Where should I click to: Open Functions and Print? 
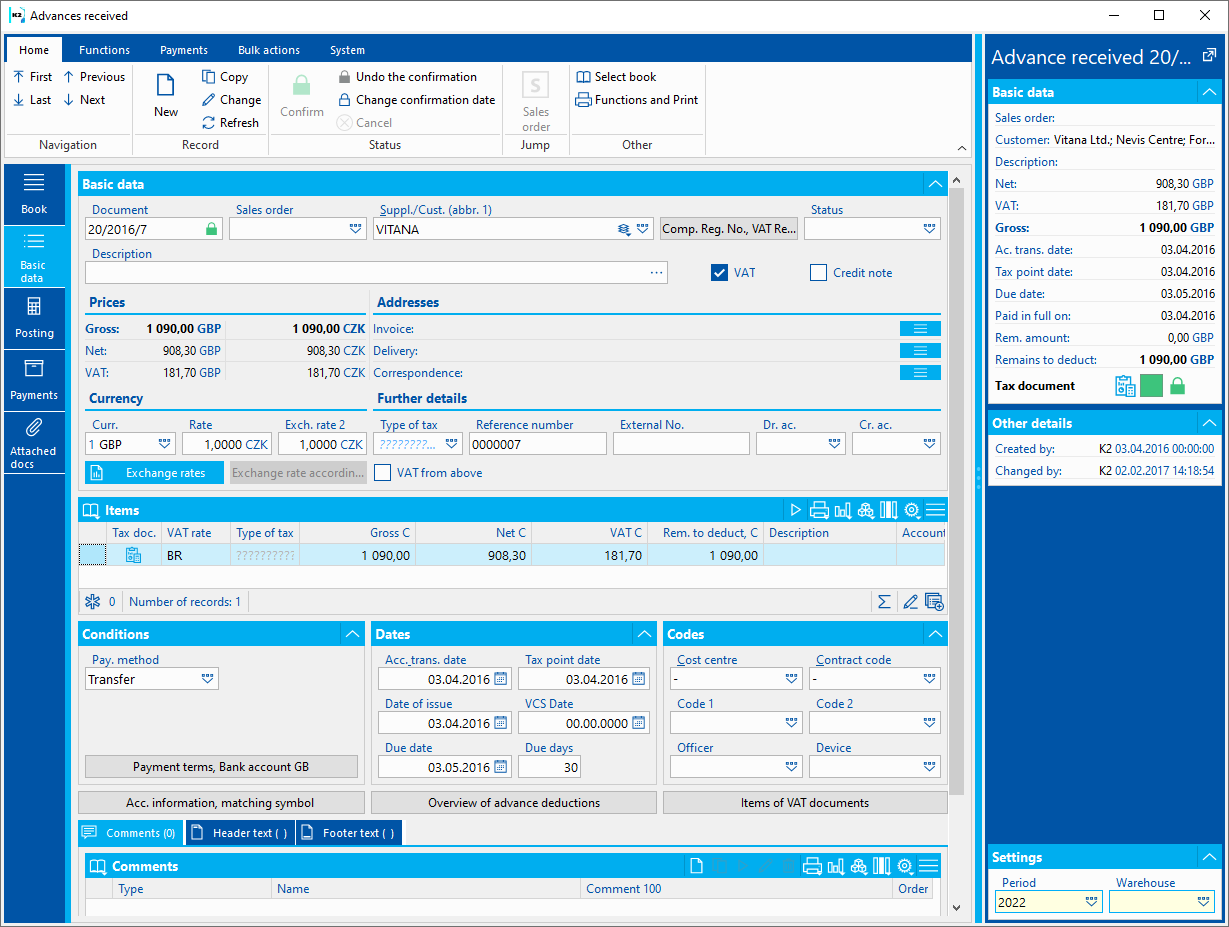point(637,100)
